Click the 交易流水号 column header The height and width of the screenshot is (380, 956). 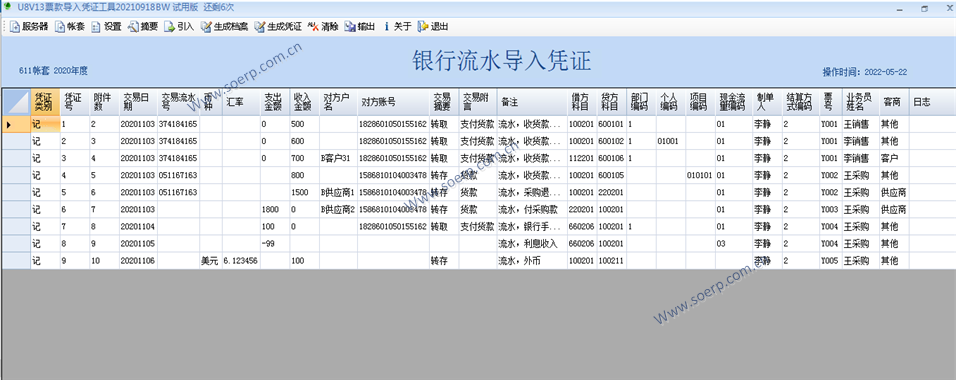tap(178, 102)
